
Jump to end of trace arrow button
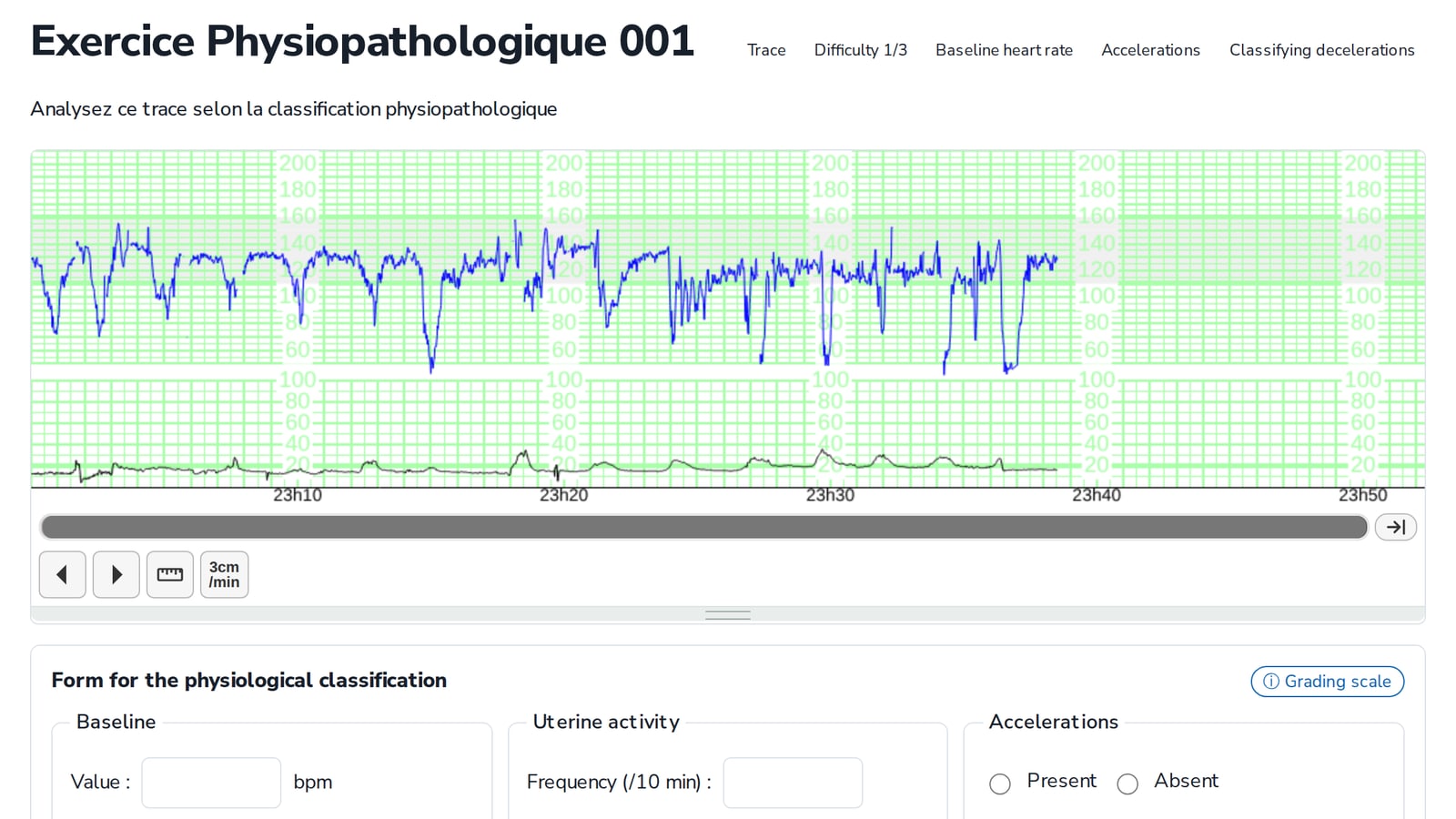(x=1396, y=527)
